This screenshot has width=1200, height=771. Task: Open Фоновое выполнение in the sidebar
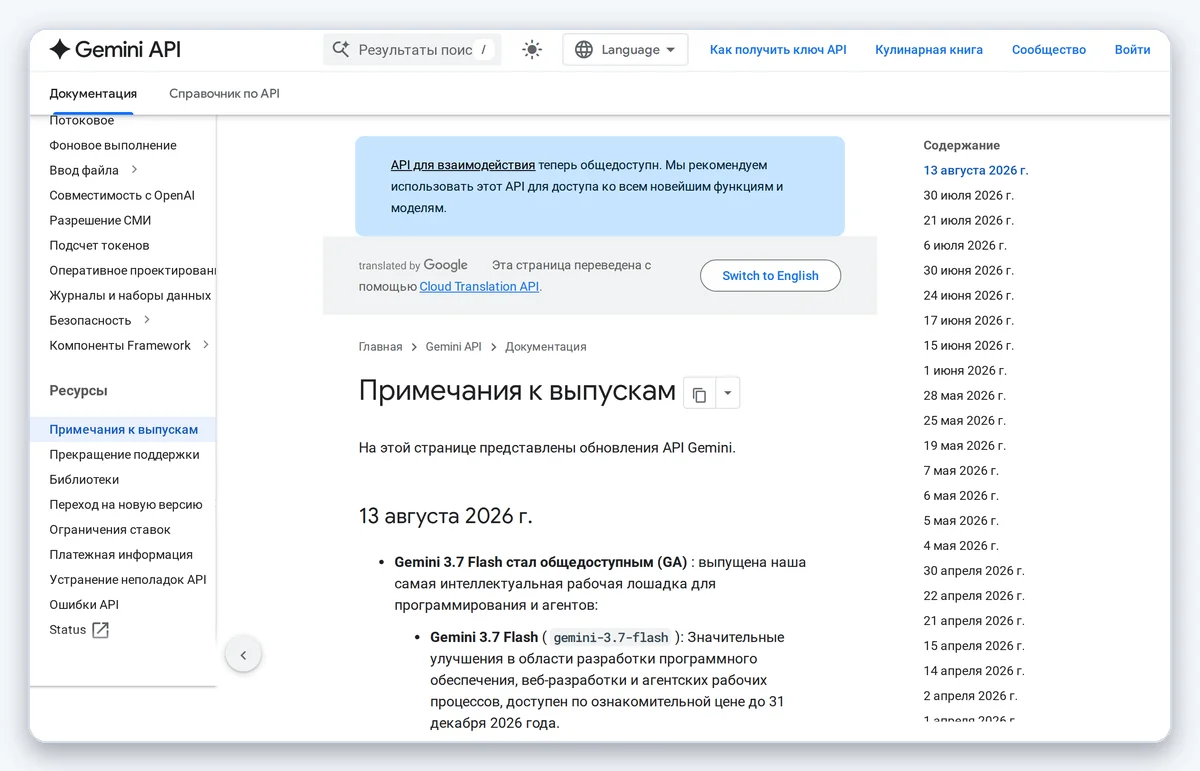tap(113, 145)
